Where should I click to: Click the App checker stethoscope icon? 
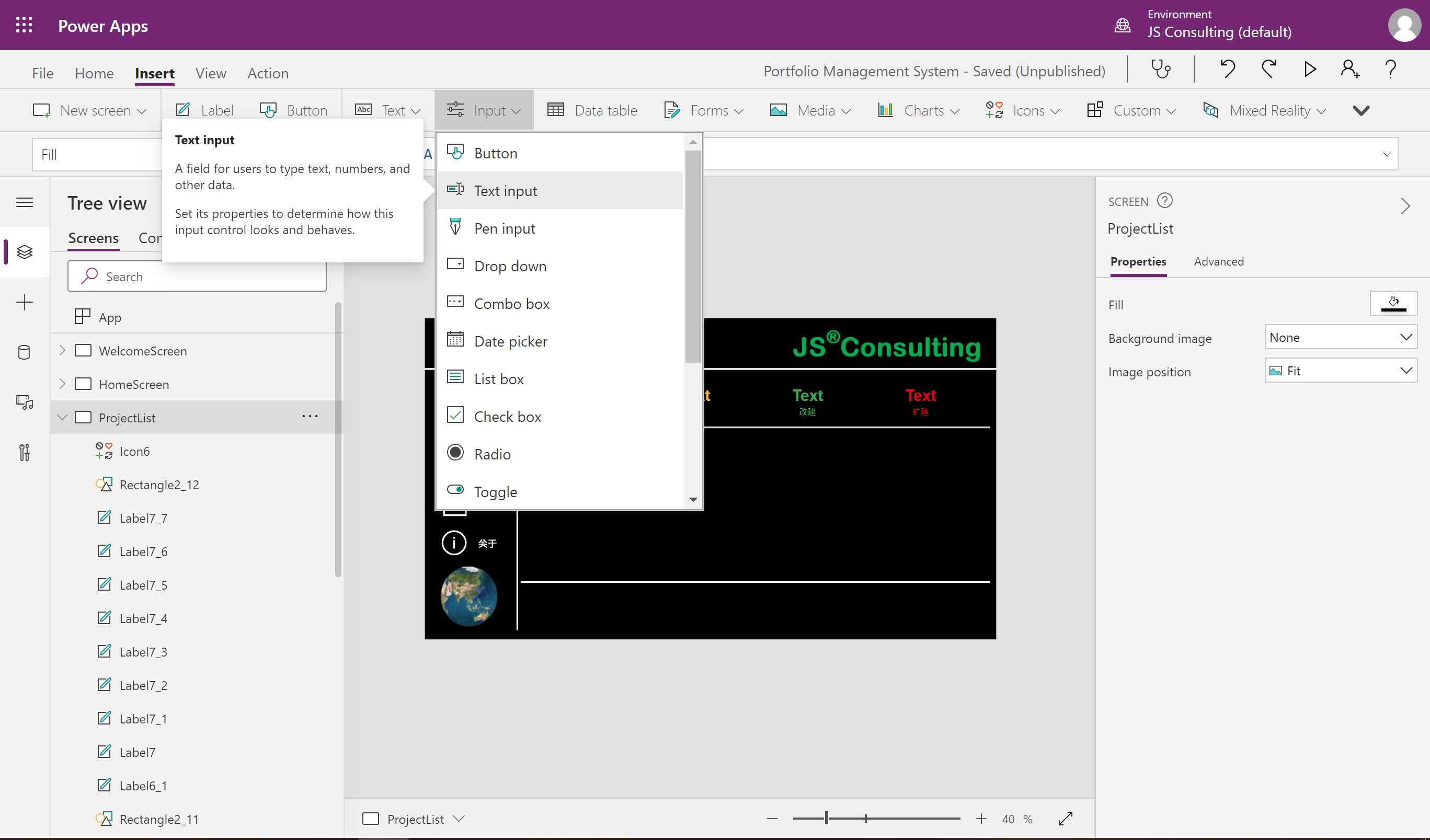point(1160,70)
